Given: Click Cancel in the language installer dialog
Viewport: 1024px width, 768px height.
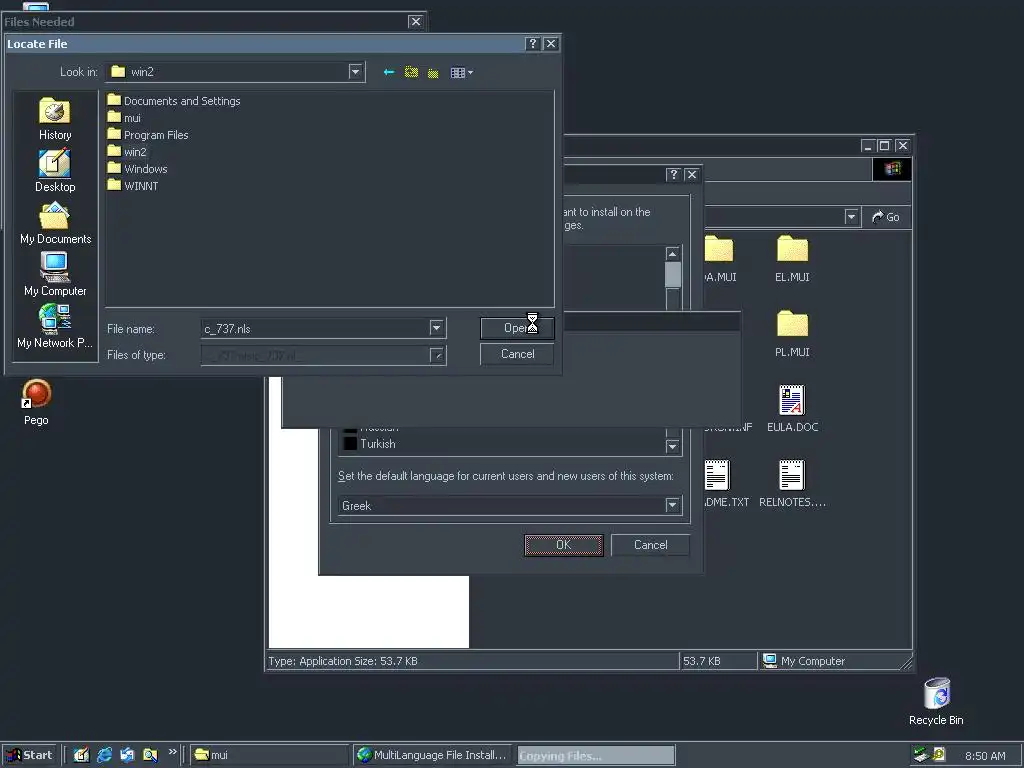Looking at the screenshot, I should click(650, 545).
